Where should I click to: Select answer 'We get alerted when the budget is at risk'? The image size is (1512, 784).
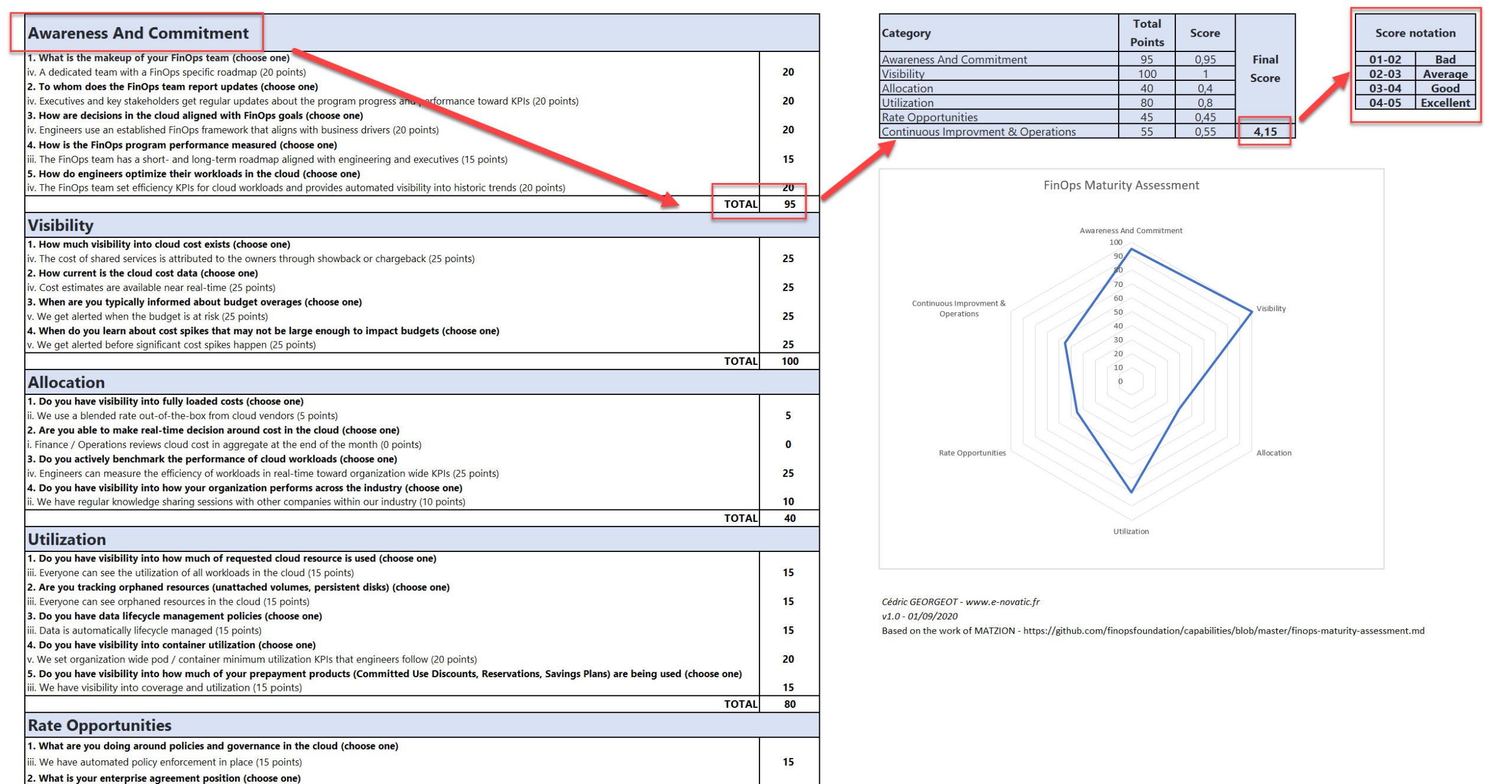(x=148, y=316)
